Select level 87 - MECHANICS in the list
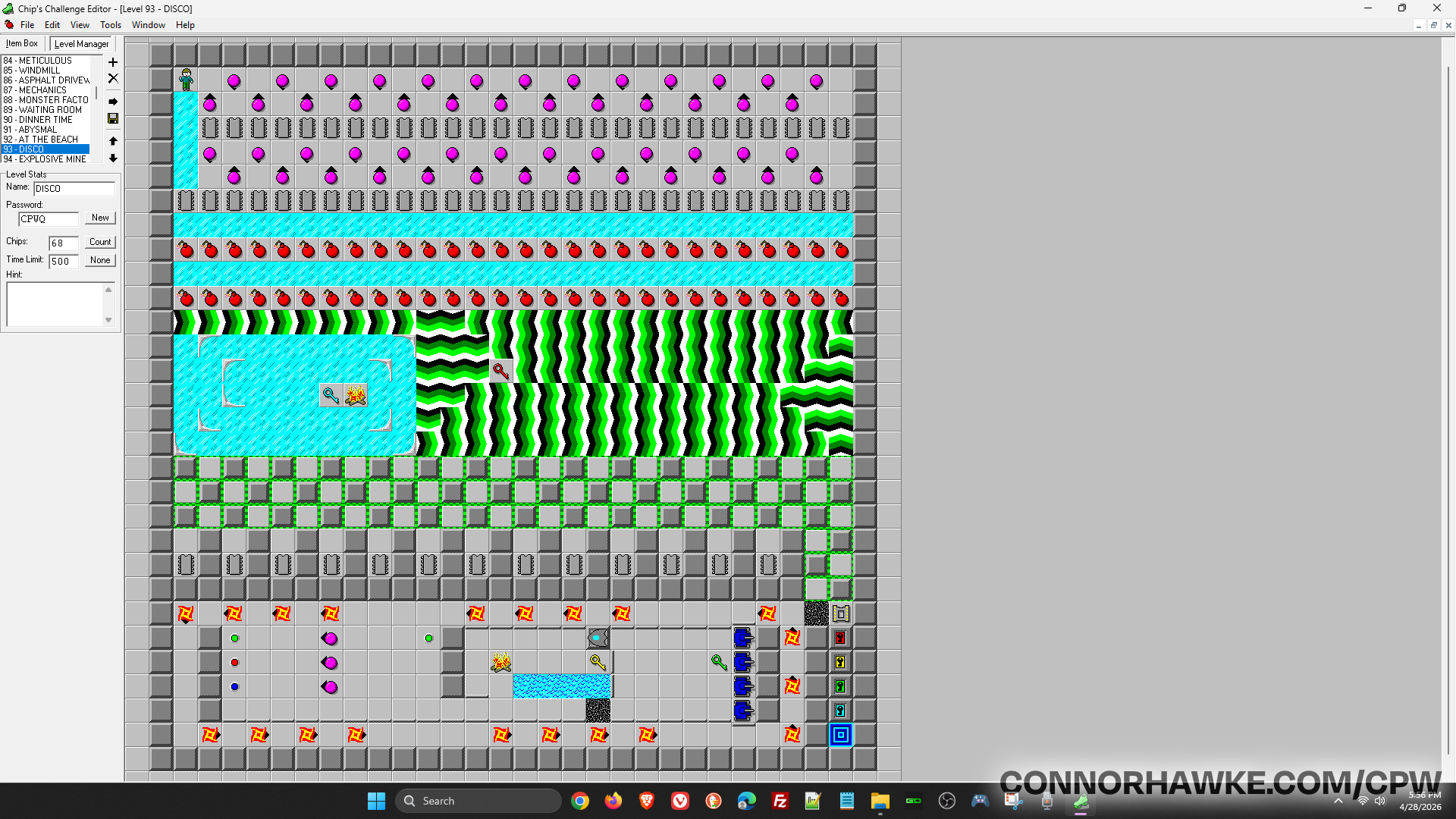 tap(45, 90)
